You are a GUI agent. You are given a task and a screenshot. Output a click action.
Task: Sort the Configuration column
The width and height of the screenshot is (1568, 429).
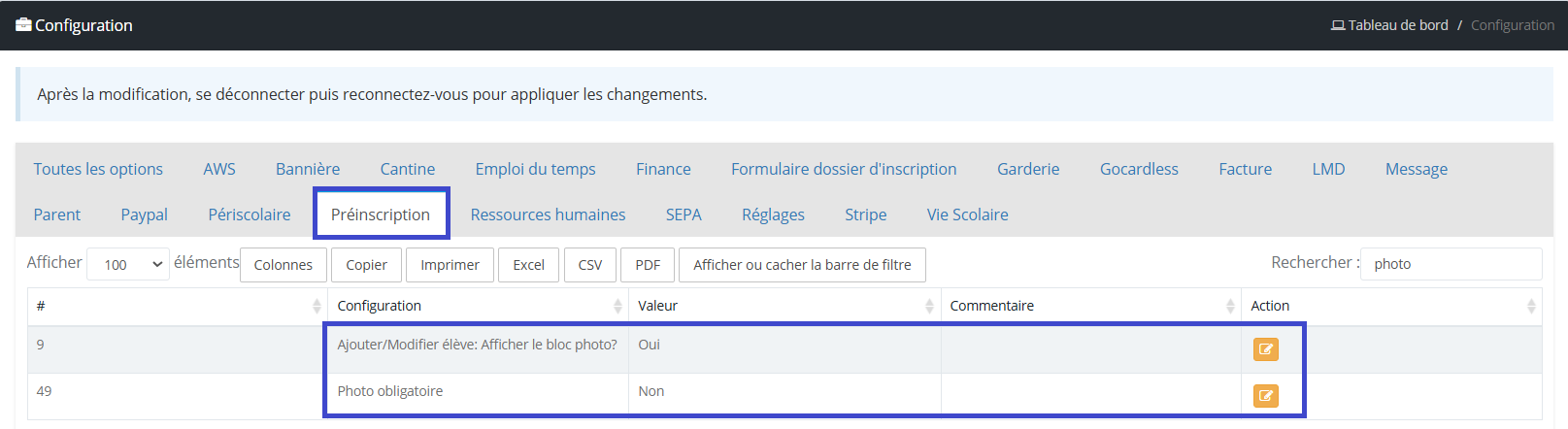coord(617,306)
